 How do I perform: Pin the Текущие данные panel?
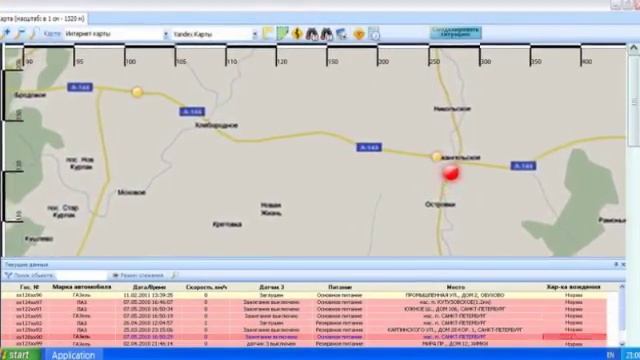pyautogui.click(x=616, y=264)
